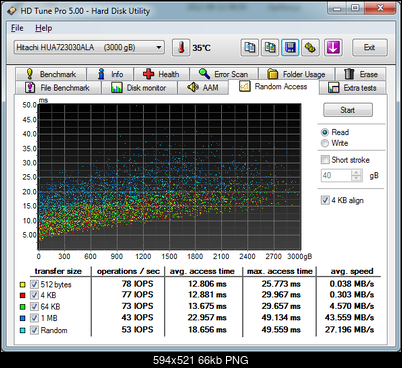
Task: Save screenshot with floppy disk icon
Action: 290,48
